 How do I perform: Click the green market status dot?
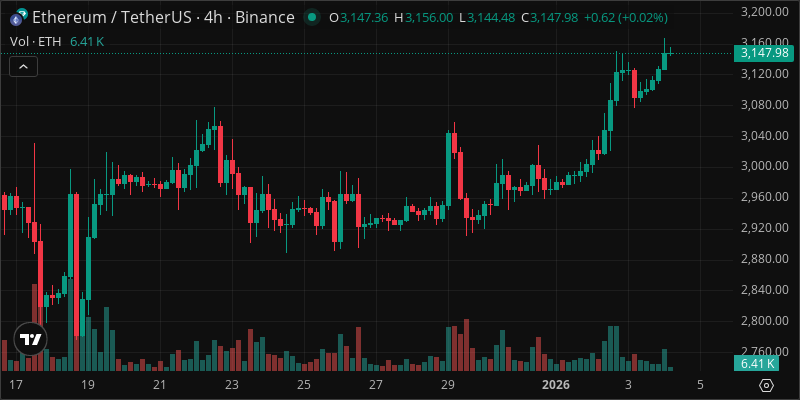(311, 18)
